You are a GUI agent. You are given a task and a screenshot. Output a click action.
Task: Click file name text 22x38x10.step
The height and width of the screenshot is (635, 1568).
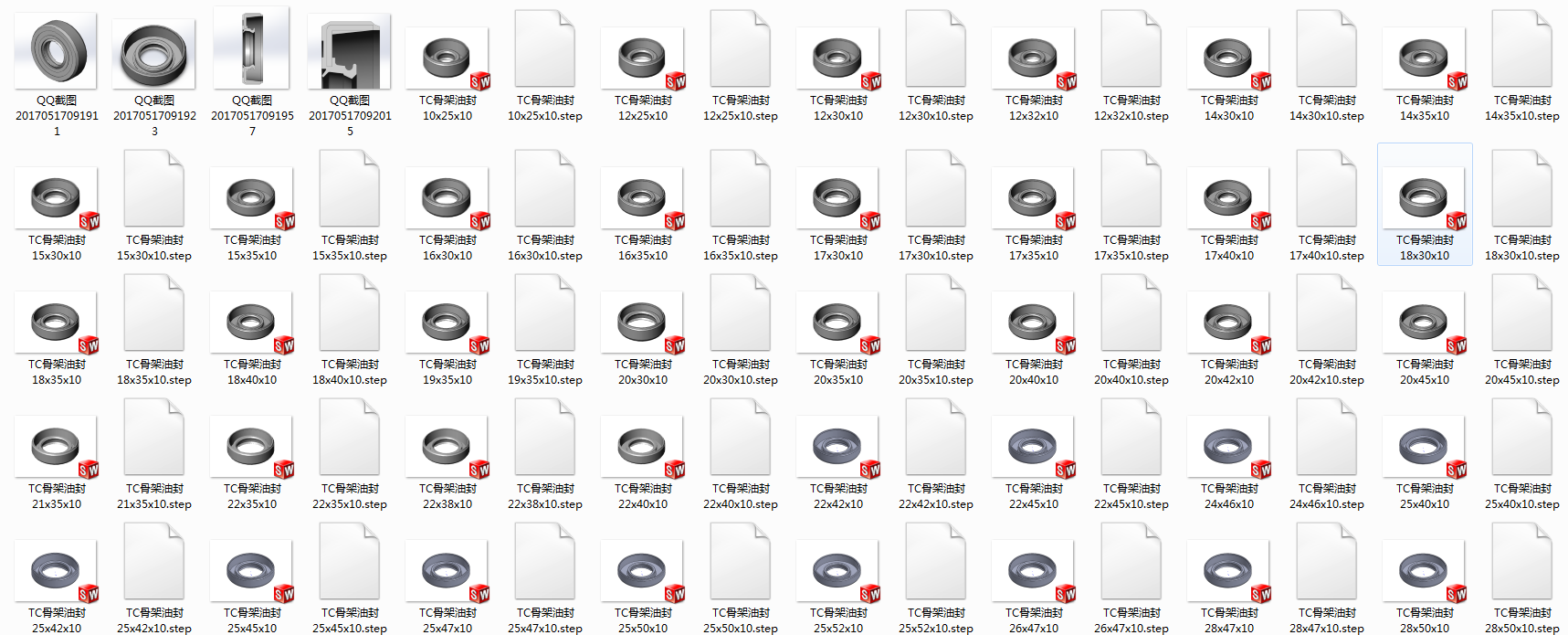pos(545,504)
